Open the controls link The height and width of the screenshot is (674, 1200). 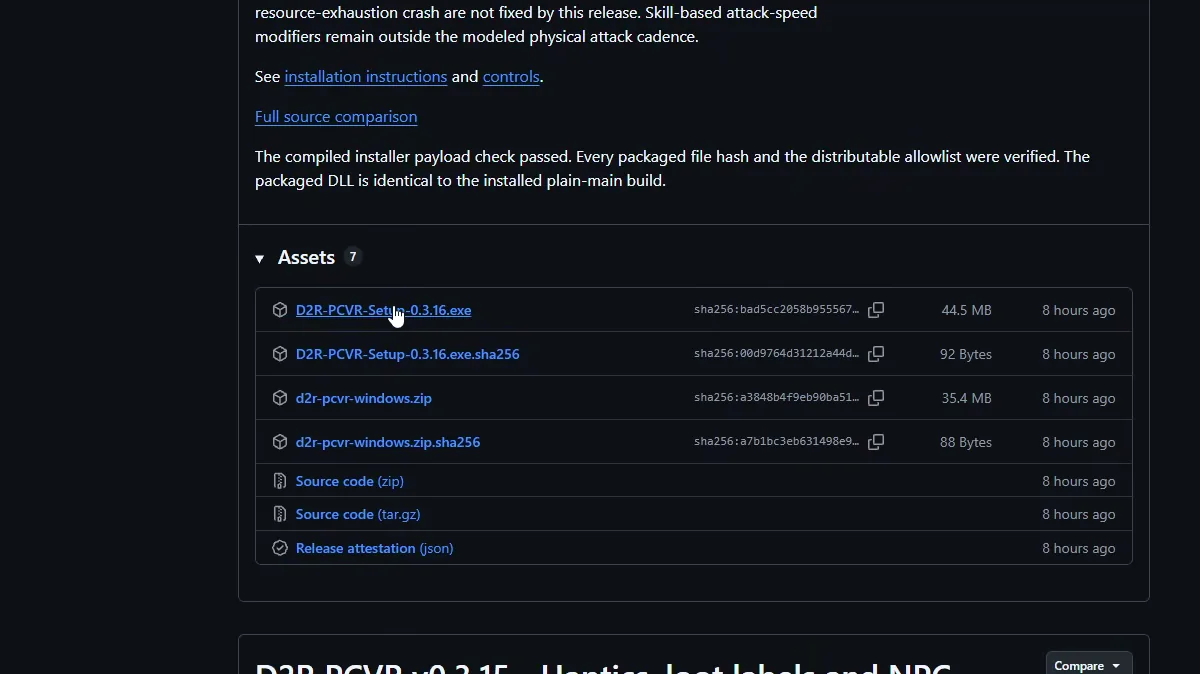(x=511, y=77)
